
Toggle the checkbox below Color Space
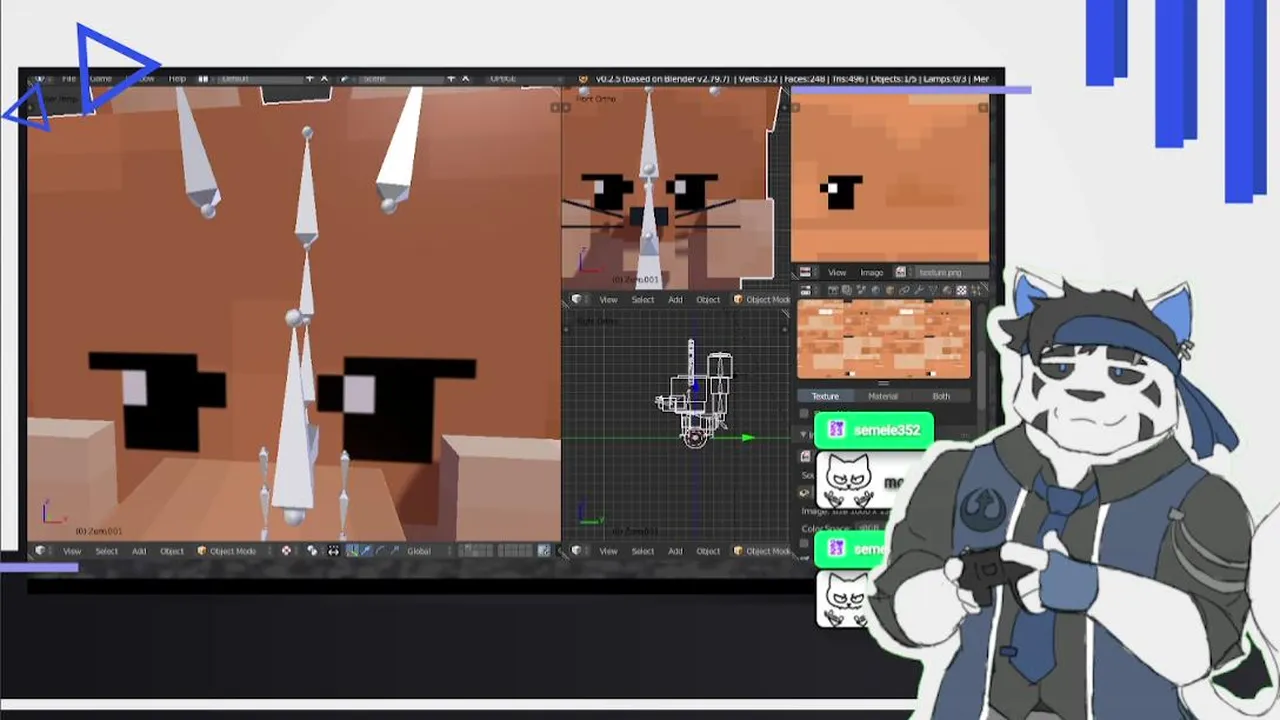pos(803,544)
